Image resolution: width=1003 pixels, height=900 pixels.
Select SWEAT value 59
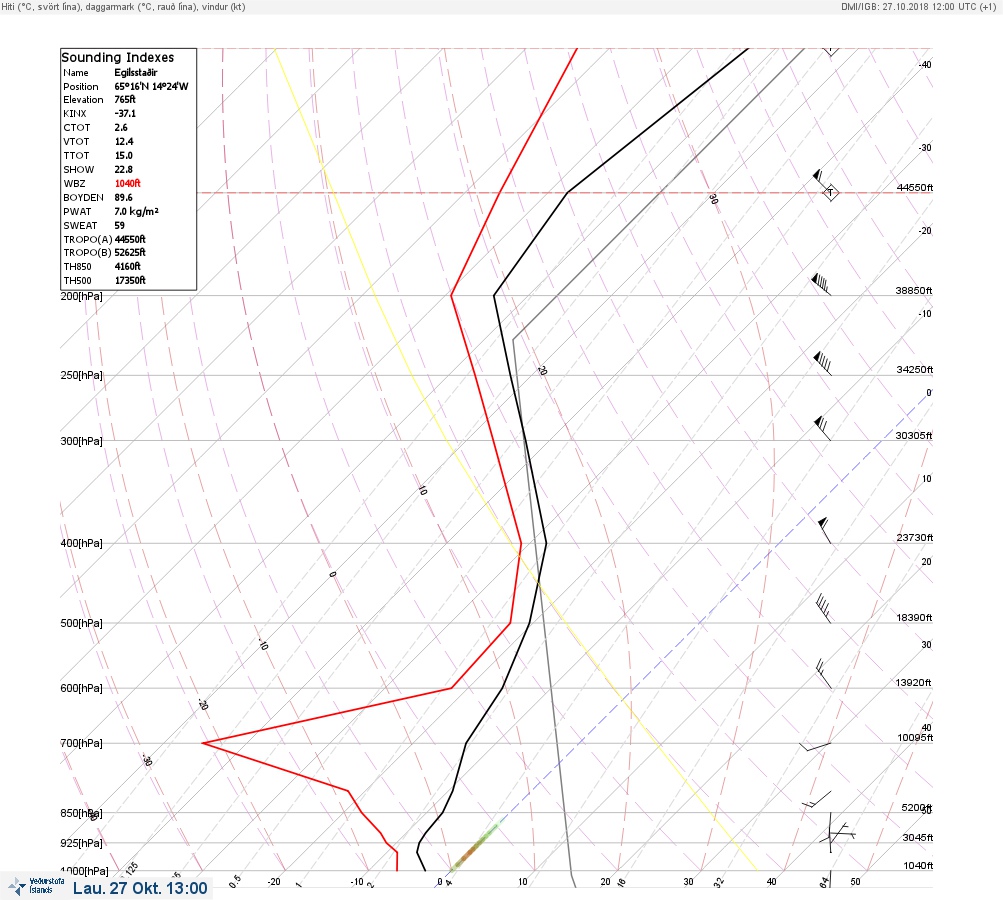pos(120,225)
